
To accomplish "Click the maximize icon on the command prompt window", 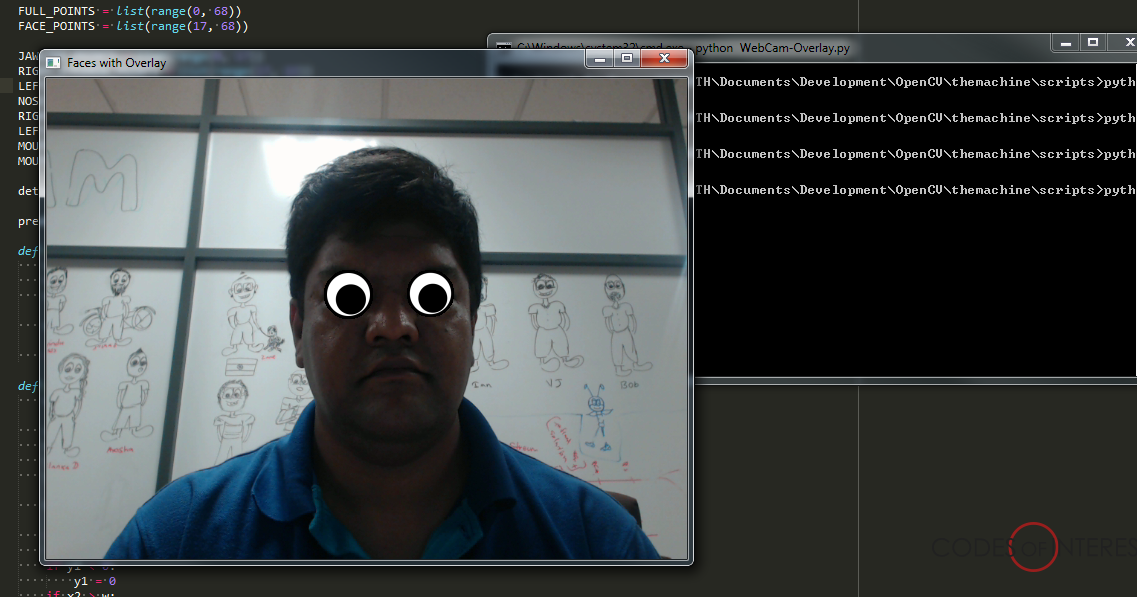I will click(x=1092, y=42).
